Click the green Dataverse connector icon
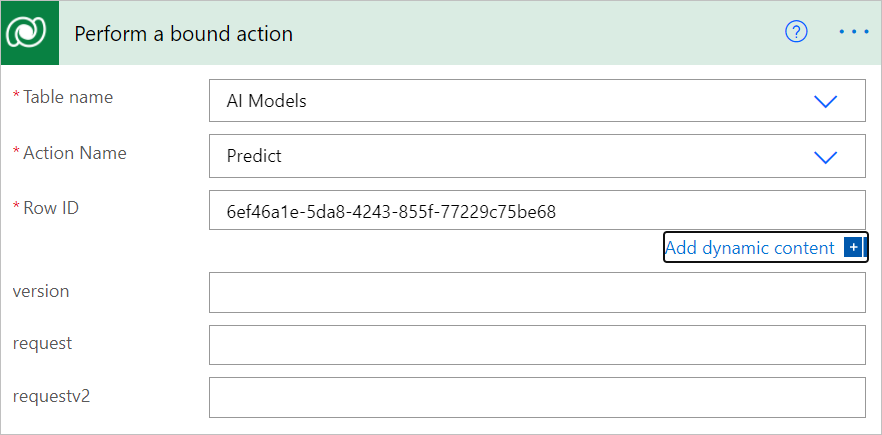The width and height of the screenshot is (882, 435). [x=30, y=34]
